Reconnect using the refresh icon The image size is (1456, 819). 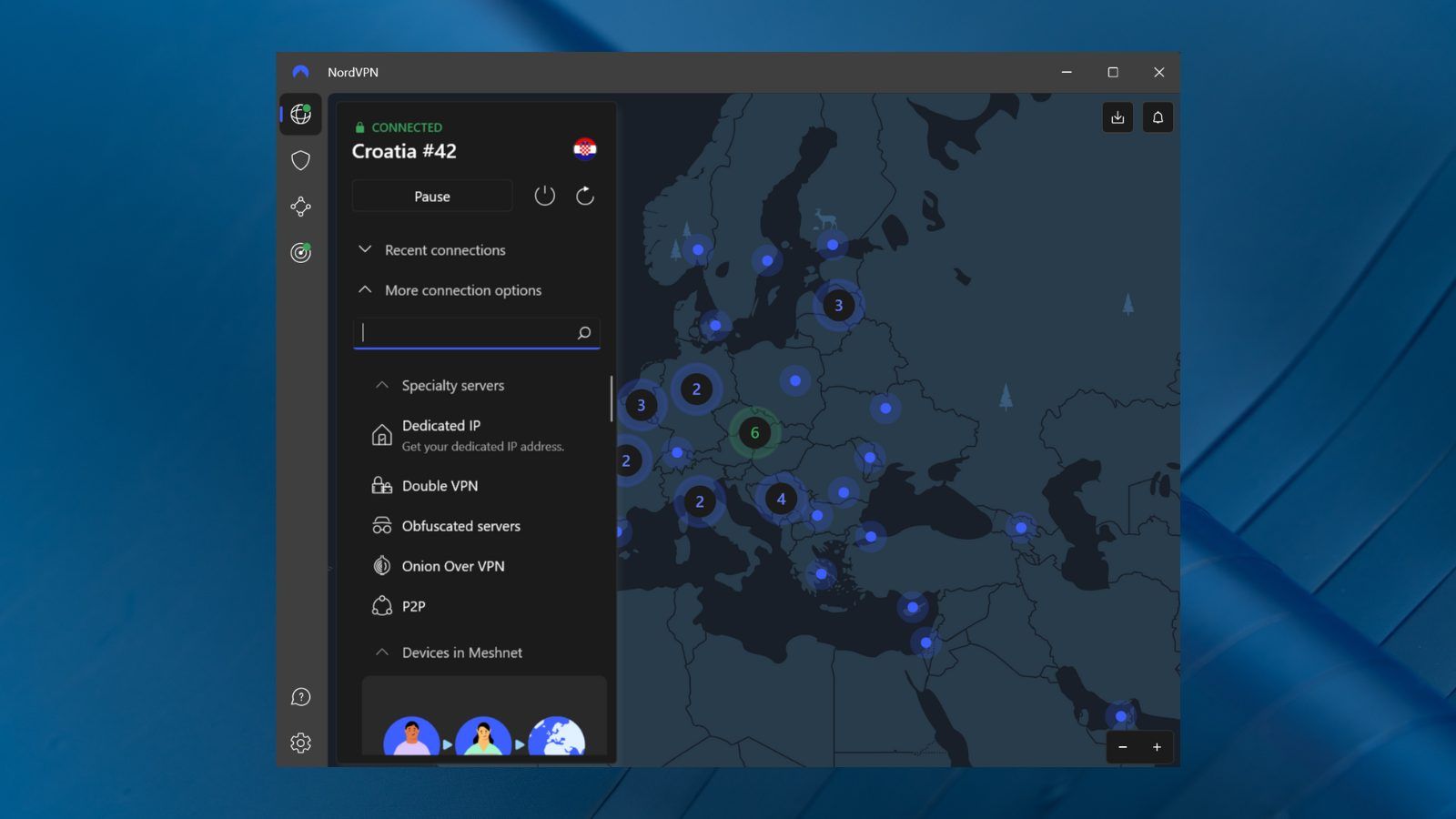click(x=585, y=196)
